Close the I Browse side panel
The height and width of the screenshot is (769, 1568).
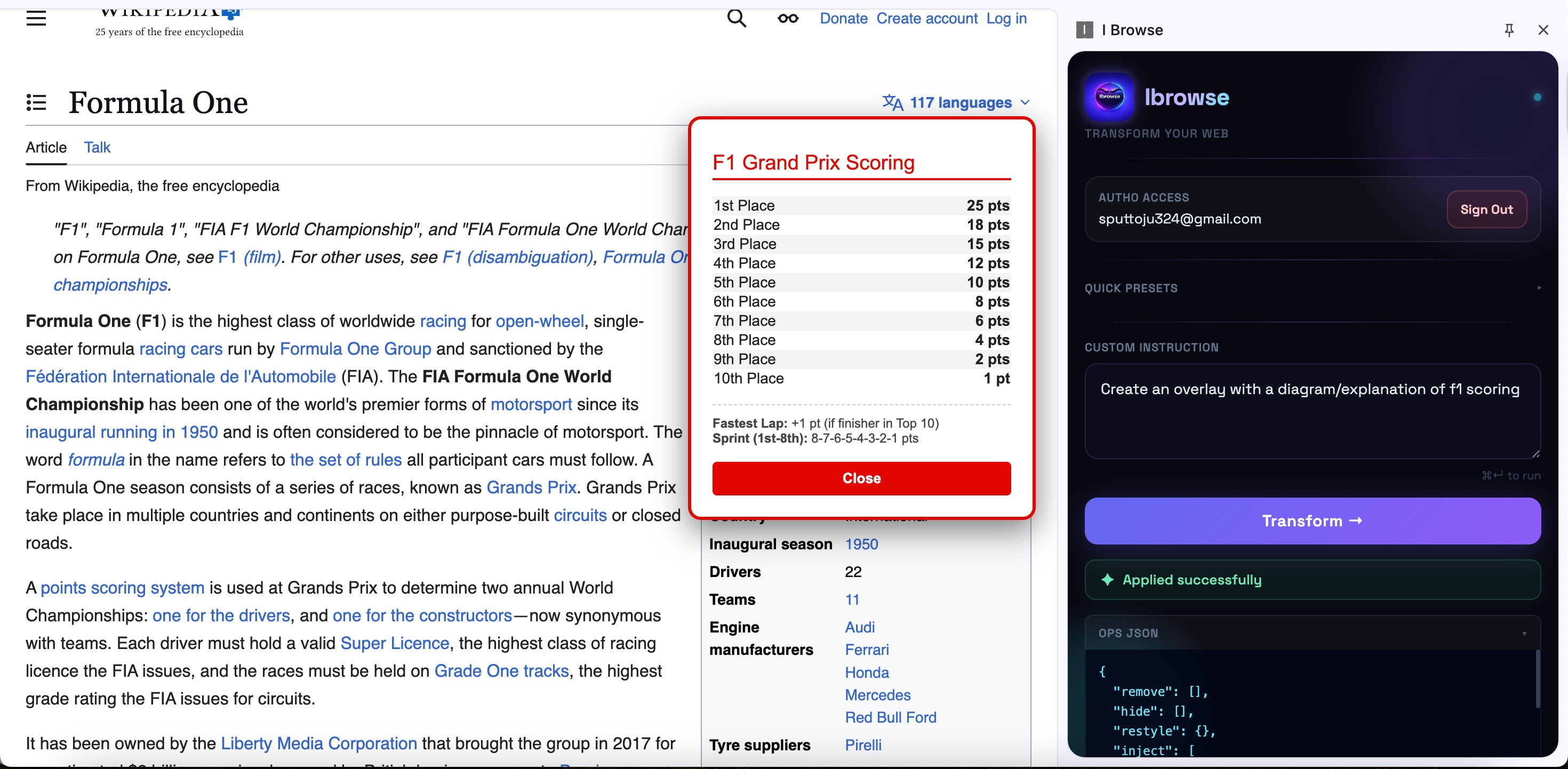tap(1543, 30)
